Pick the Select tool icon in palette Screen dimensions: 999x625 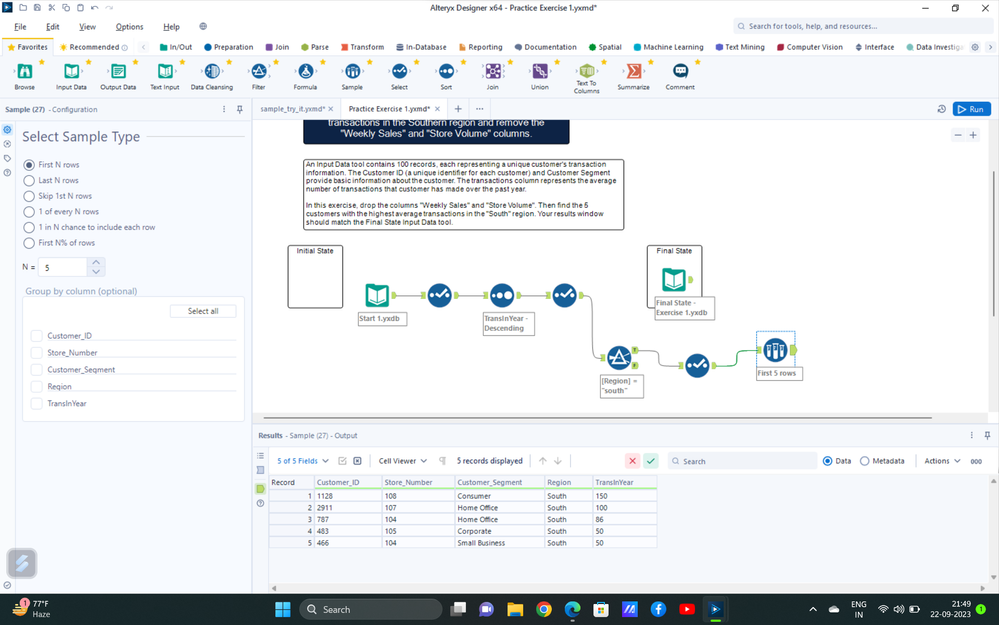(x=399, y=71)
